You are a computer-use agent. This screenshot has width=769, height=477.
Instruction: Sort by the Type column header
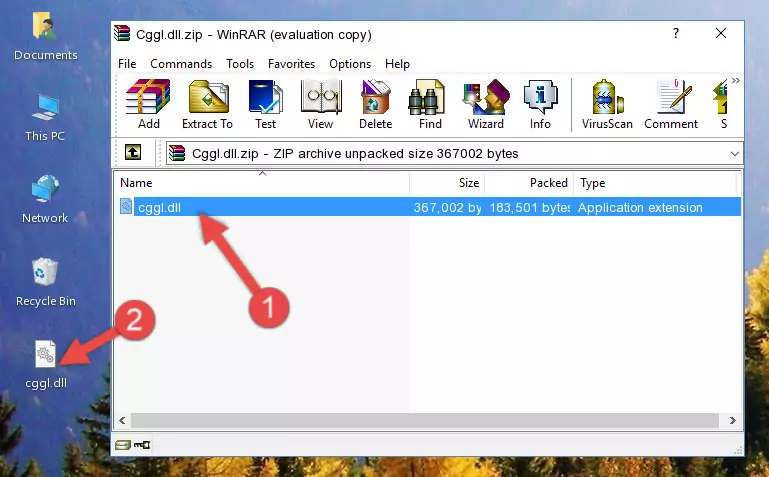[x=655, y=183]
